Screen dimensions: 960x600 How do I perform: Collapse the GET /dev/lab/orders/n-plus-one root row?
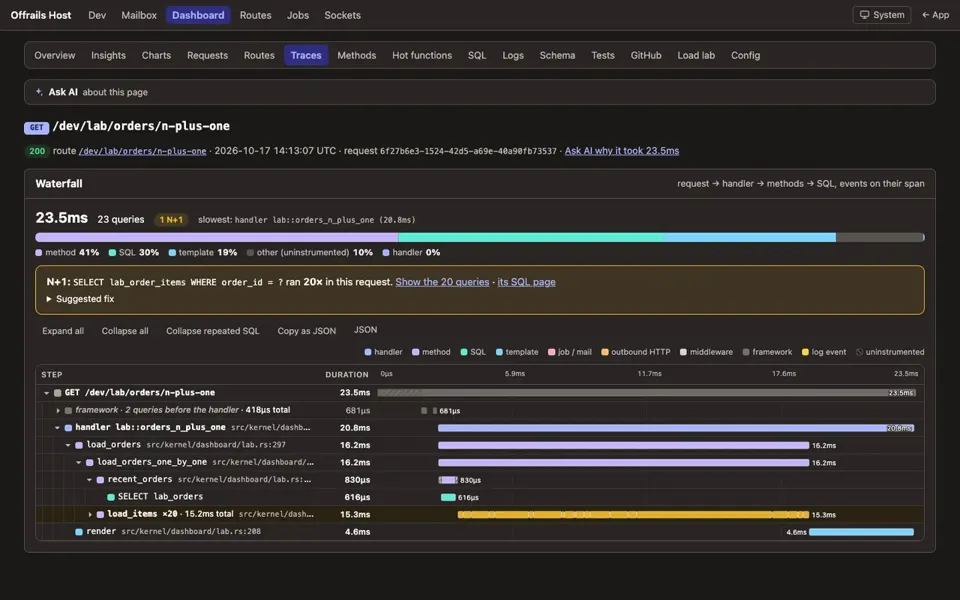coord(47,393)
